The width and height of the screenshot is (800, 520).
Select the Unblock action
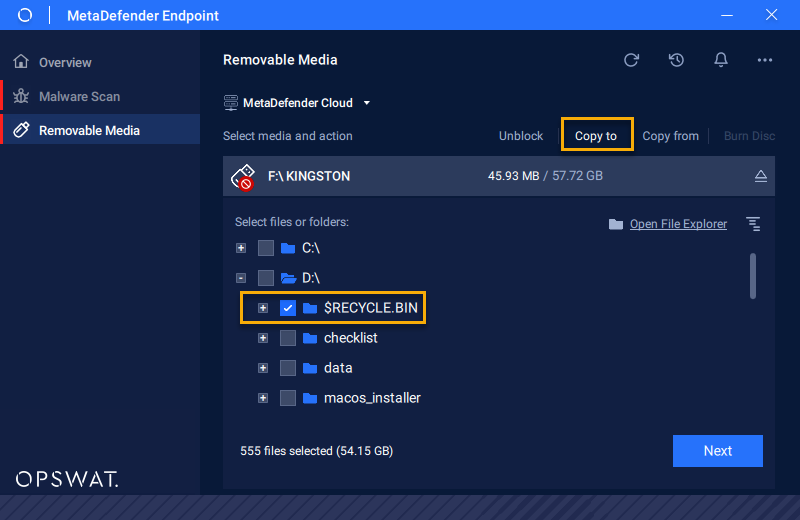coord(521,136)
